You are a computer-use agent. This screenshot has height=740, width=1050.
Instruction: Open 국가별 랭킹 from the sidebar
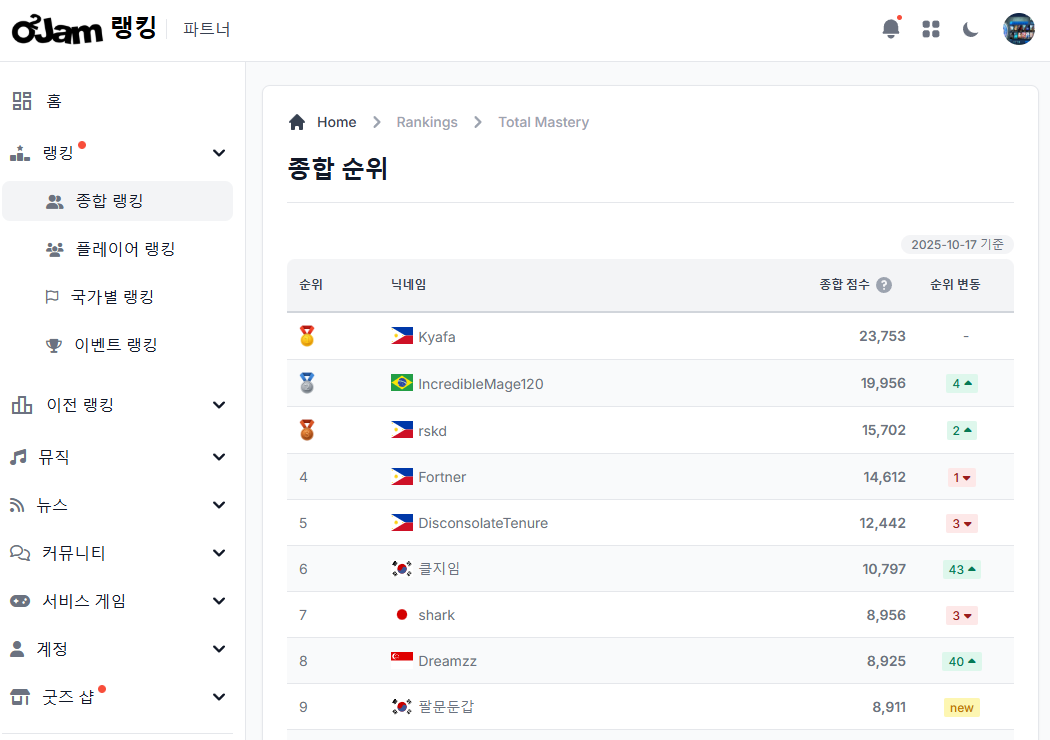(x=112, y=297)
